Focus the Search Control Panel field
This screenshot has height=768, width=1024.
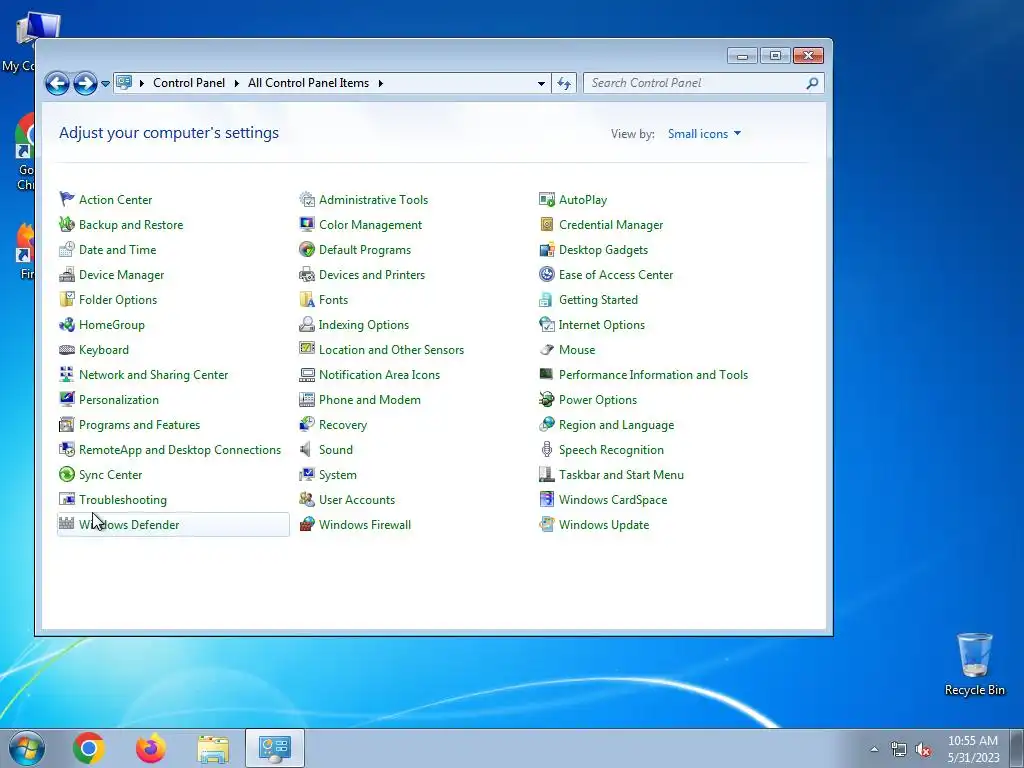click(x=703, y=83)
